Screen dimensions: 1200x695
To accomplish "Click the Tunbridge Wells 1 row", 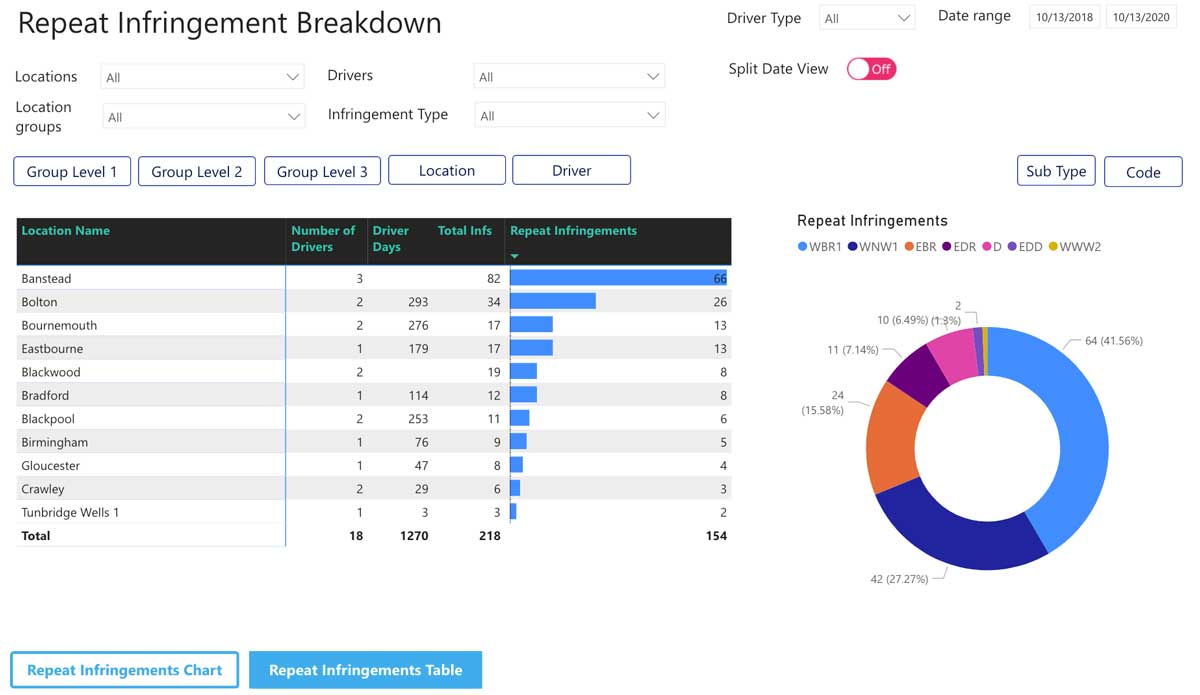I will click(x=374, y=512).
